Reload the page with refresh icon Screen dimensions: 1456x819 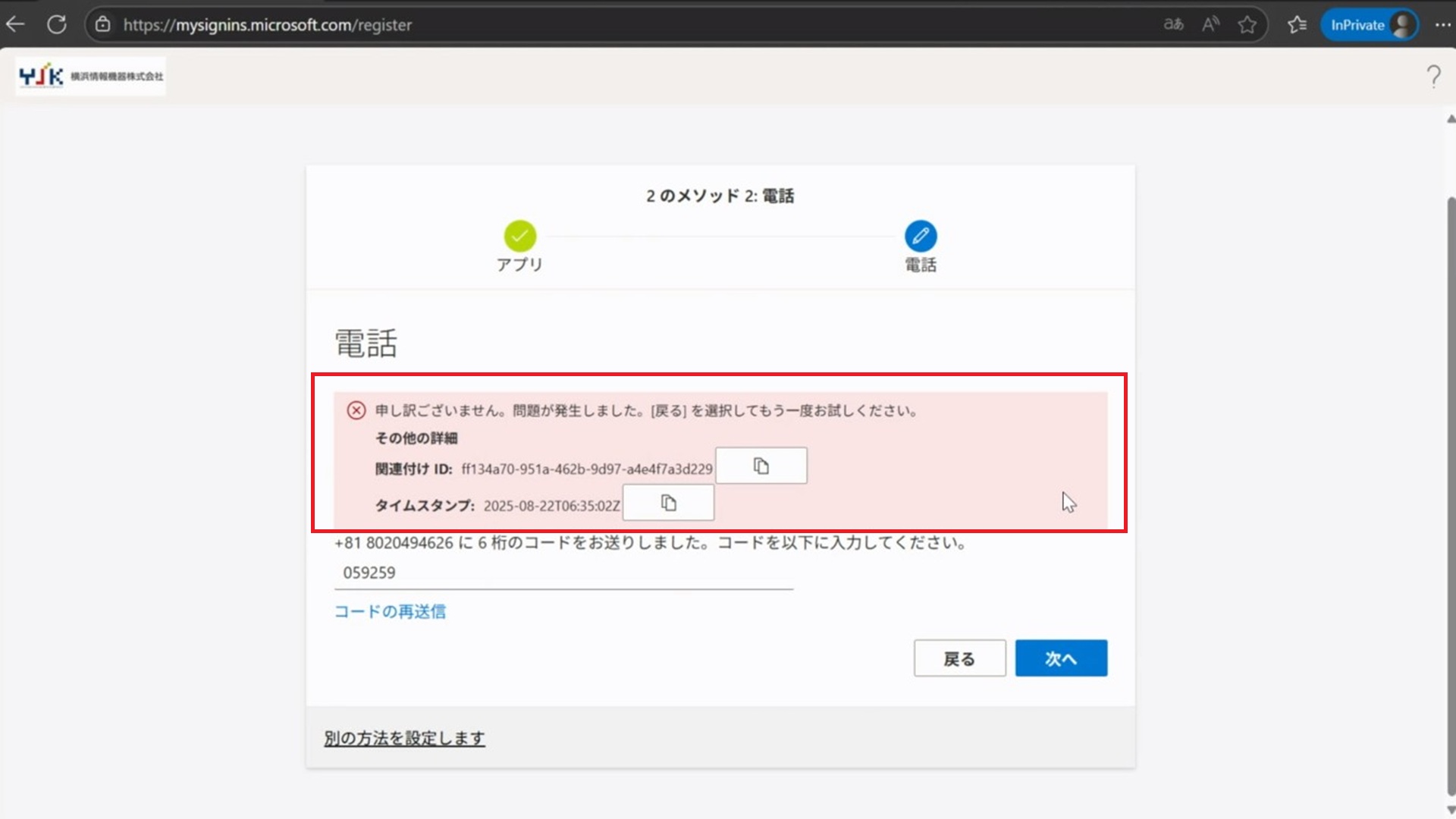pos(57,24)
